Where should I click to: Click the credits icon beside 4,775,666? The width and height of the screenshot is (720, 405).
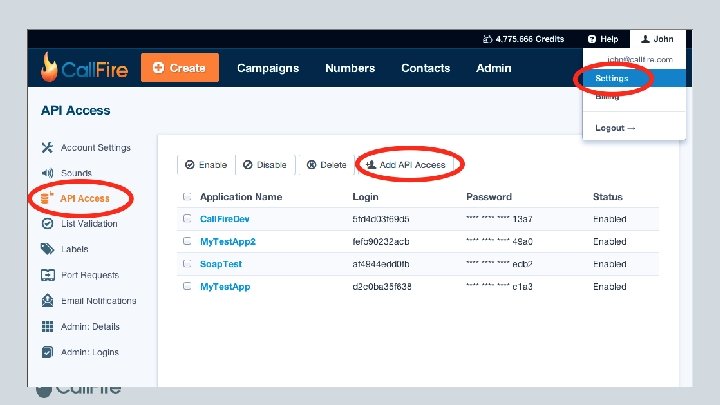487,39
